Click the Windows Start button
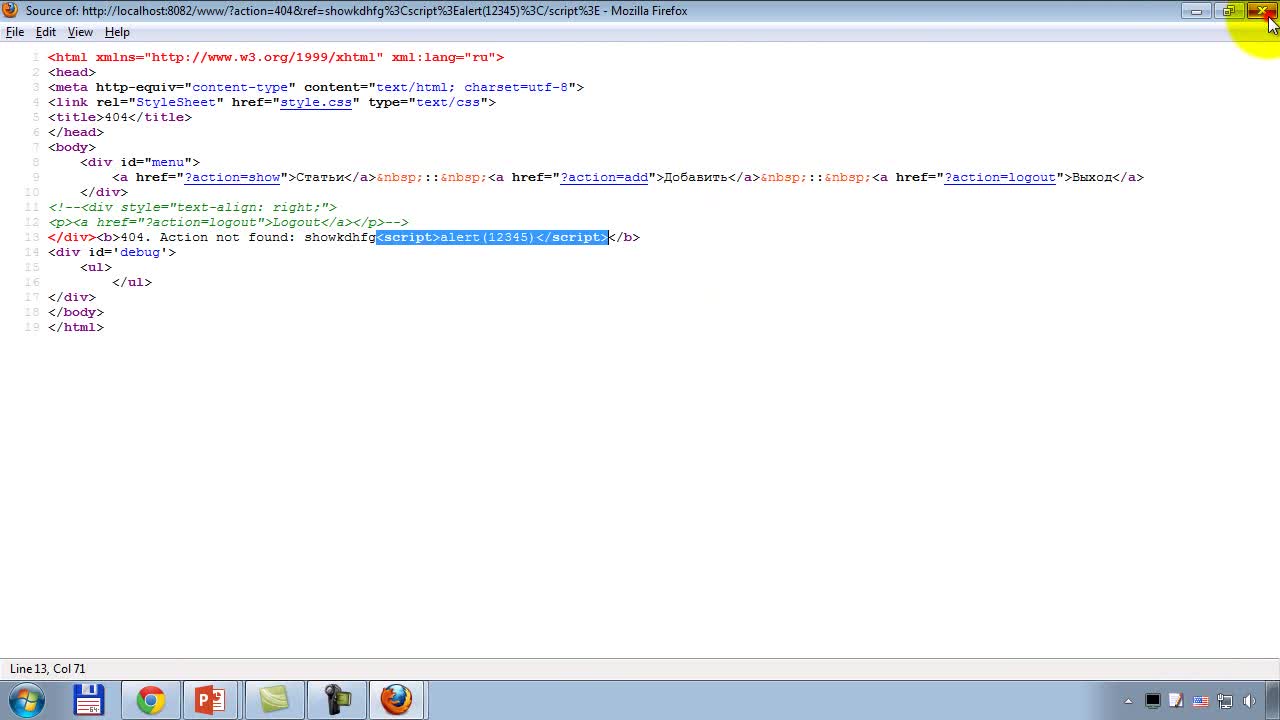The height and width of the screenshot is (720, 1280). 27,700
